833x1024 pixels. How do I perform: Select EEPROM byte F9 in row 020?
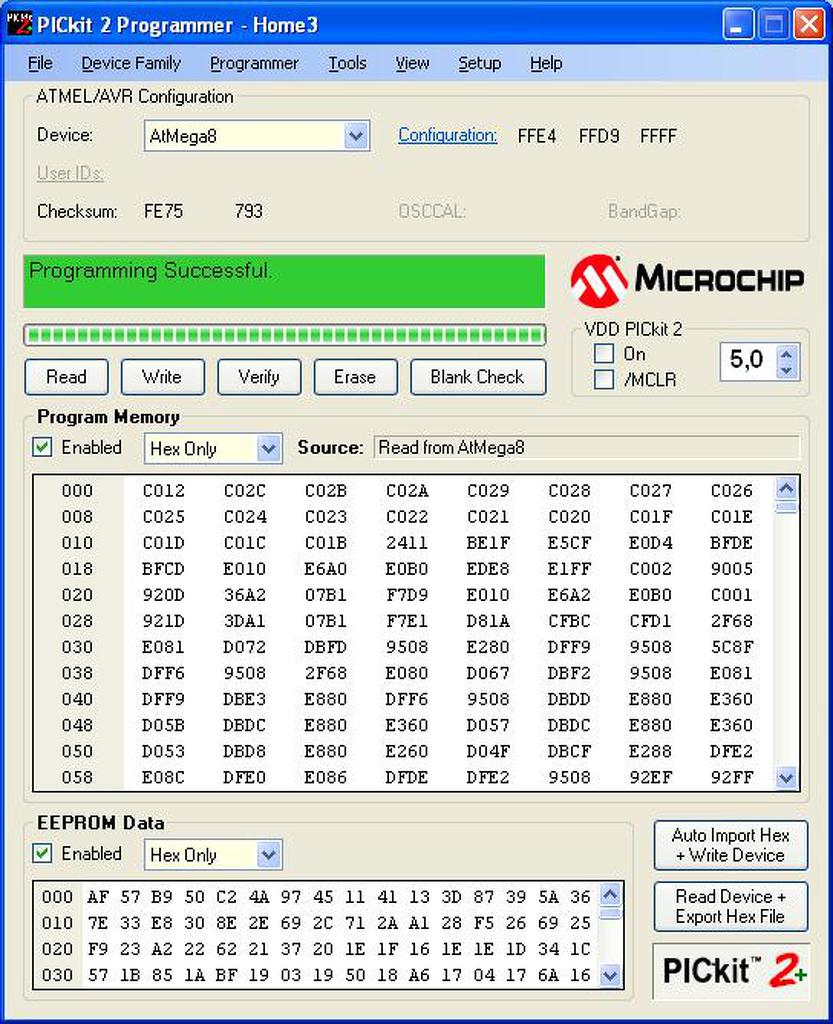pyautogui.click(x=98, y=950)
